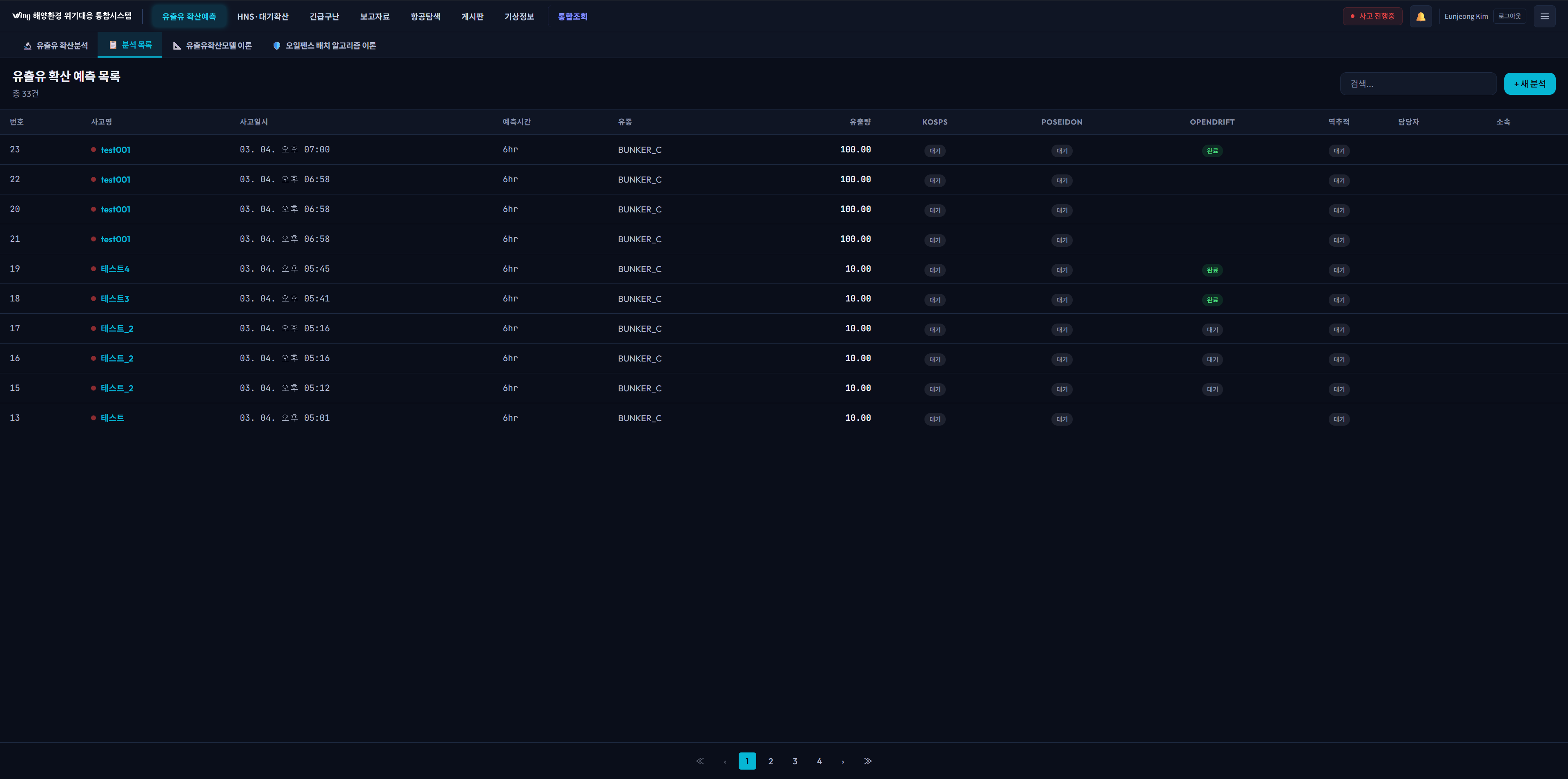Open HNS·대기확산 menu

pos(262,16)
